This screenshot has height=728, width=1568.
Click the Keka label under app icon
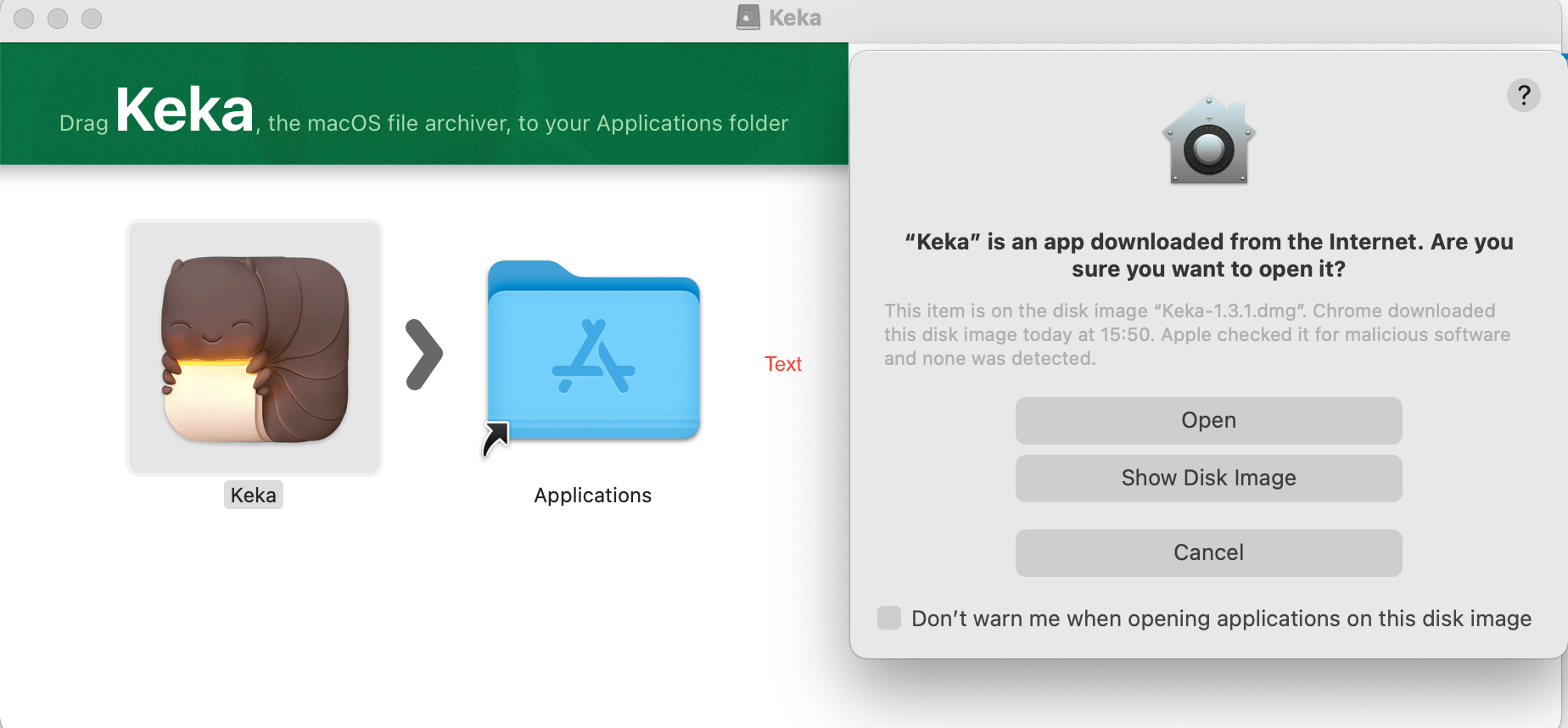(254, 496)
